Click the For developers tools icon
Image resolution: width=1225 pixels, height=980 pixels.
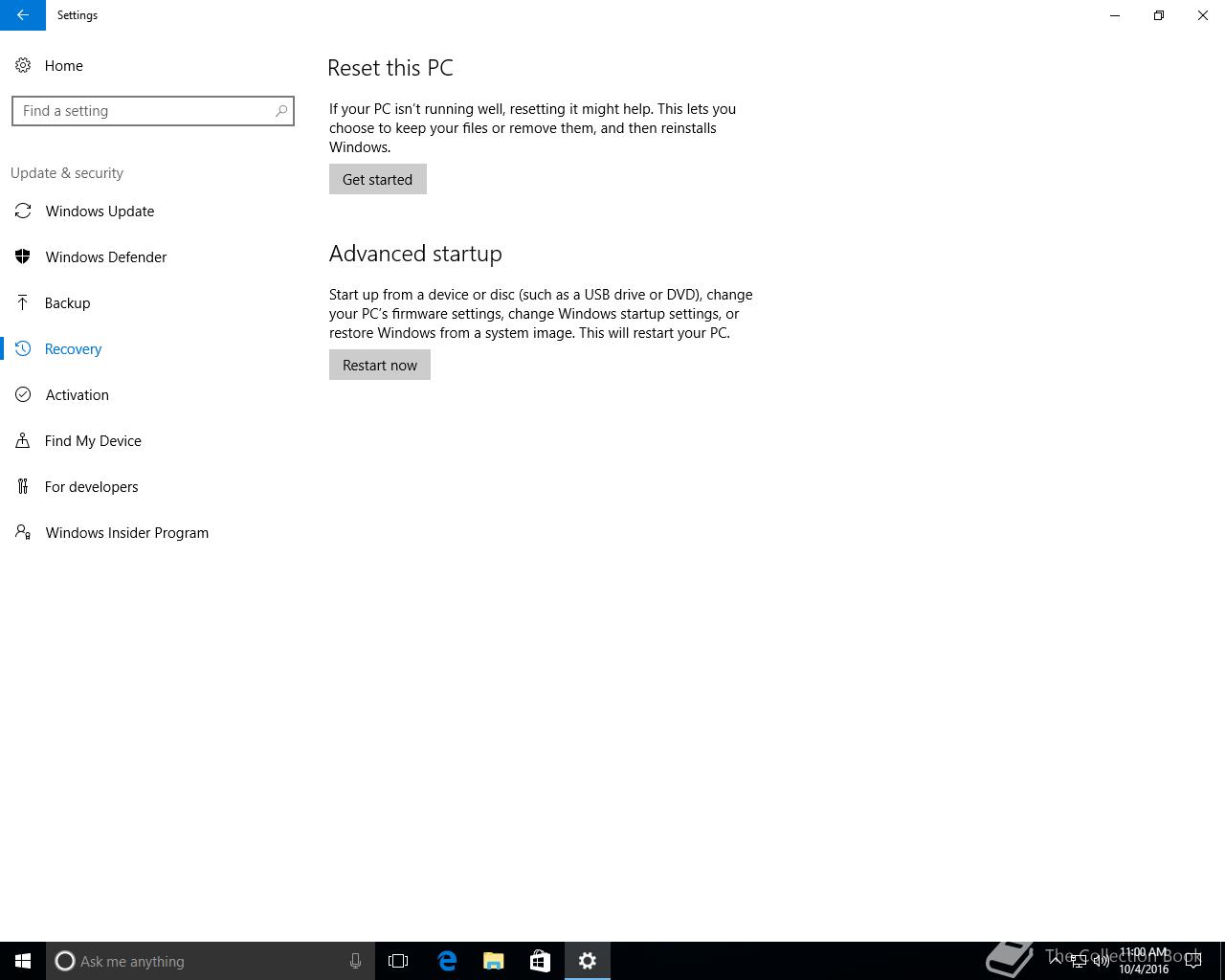[x=23, y=486]
